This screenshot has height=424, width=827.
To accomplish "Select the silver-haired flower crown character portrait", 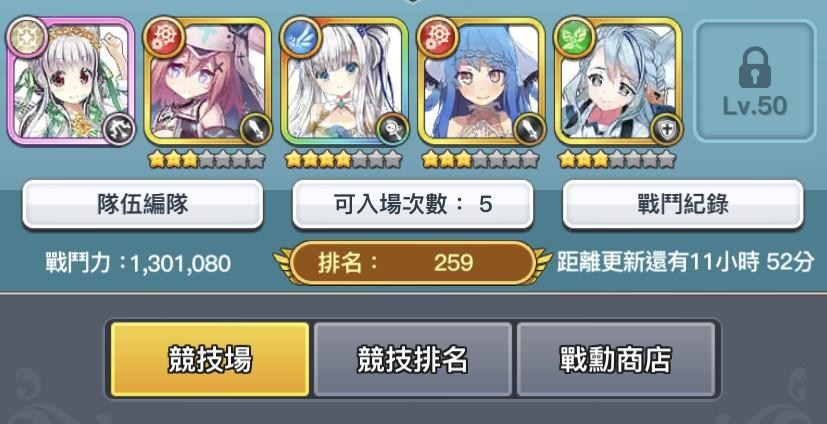I will coord(71,81).
